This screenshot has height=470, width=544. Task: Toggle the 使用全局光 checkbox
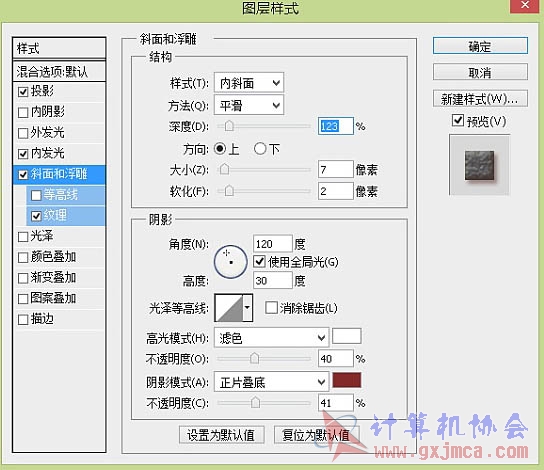click(259, 262)
